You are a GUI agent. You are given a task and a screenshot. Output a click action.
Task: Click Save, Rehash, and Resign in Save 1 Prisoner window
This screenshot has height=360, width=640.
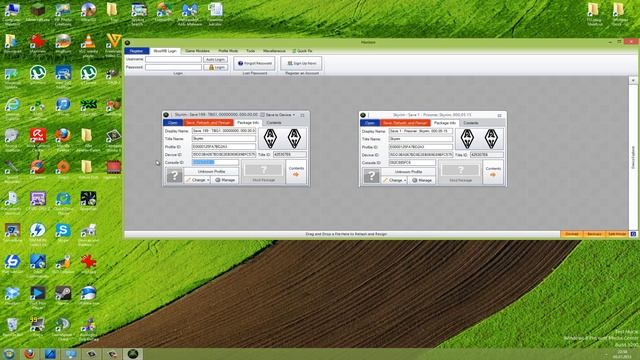405,122
